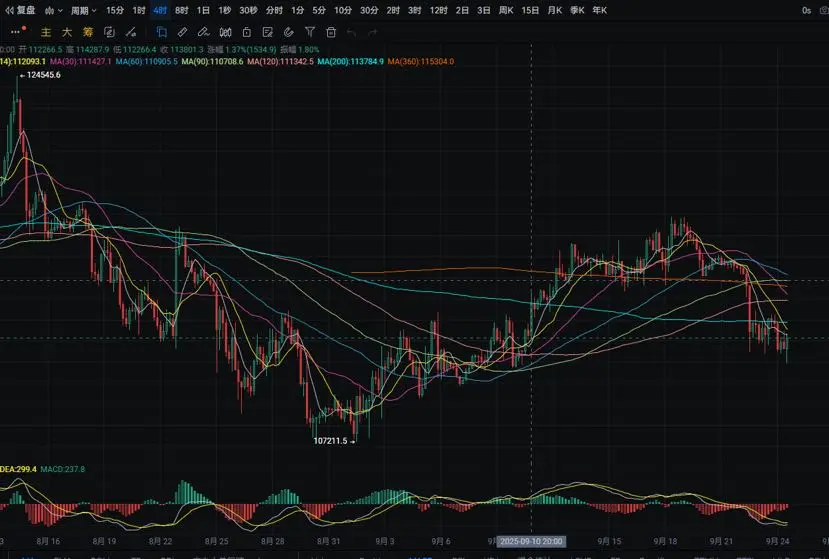Screen dimensions: 829x559
Task: Click the MACD:237.8 value label
Action: pos(62,469)
